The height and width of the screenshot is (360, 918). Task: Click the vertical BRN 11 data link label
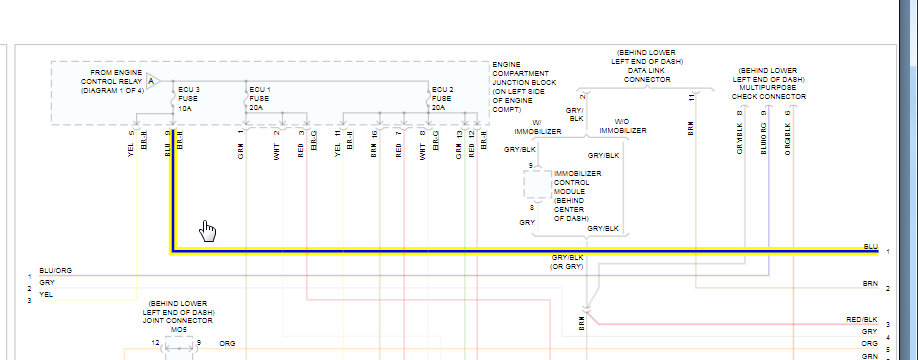691,114
